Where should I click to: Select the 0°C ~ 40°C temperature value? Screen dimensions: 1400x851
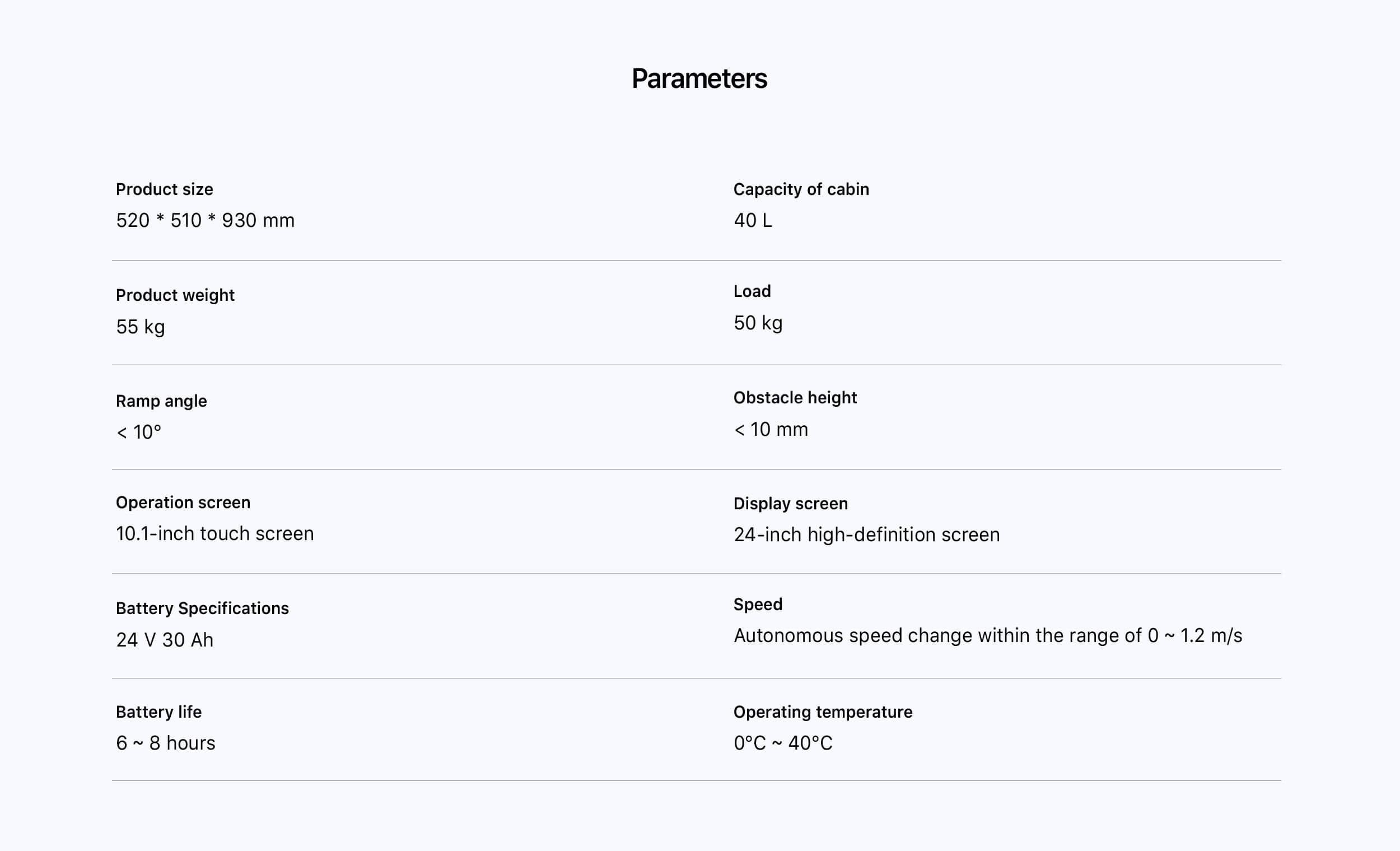pyautogui.click(x=782, y=743)
